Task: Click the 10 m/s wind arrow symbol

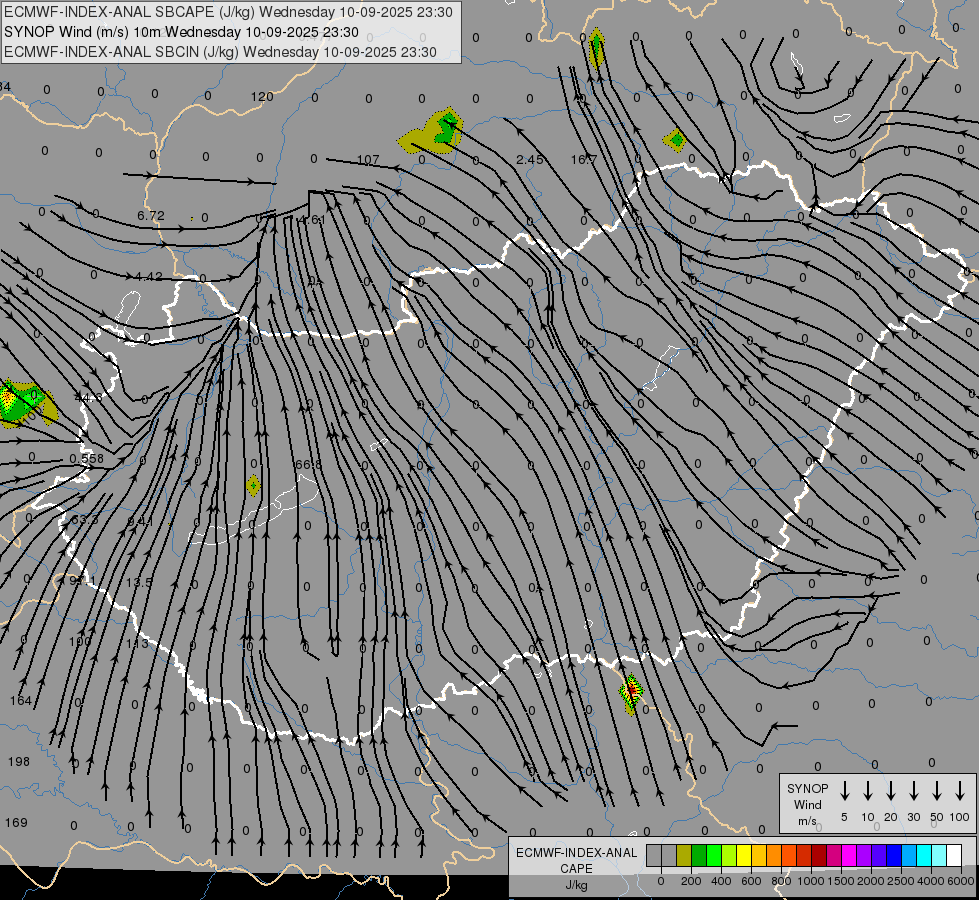Action: [867, 791]
